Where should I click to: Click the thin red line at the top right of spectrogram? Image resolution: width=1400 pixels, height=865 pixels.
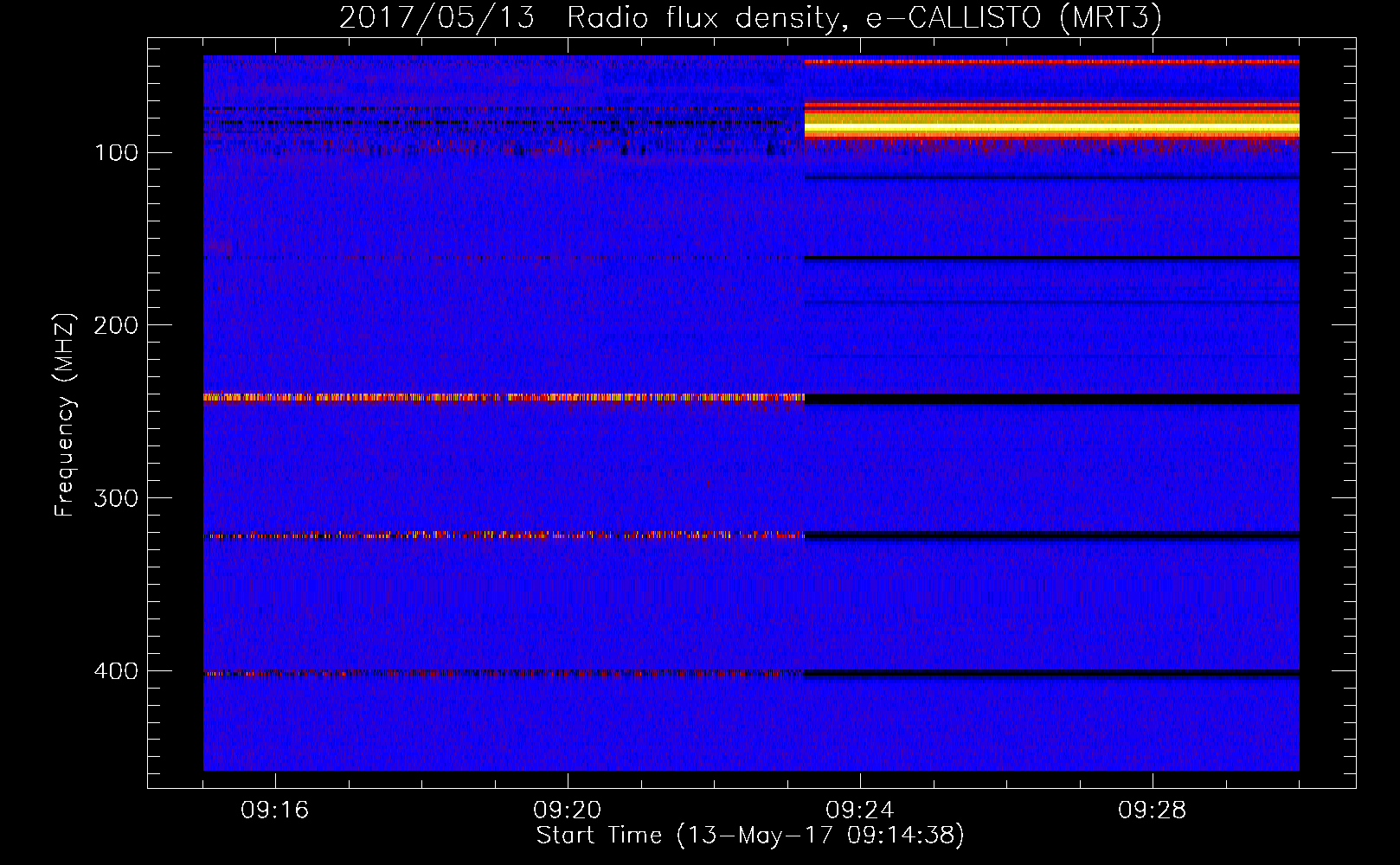click(1052, 61)
